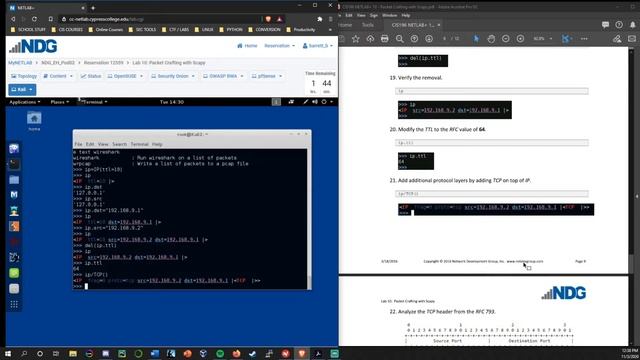
Task: Open the terminal icon in Kali dock
Action: (14, 164)
